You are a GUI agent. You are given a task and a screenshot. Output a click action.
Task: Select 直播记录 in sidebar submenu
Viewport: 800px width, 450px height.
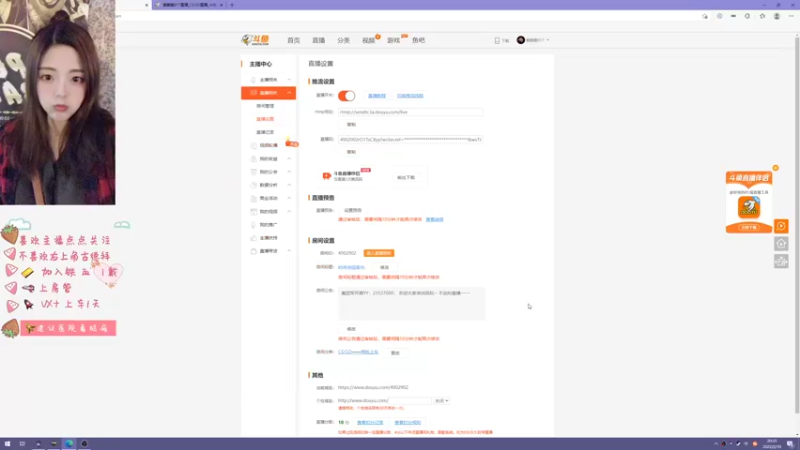(265, 132)
